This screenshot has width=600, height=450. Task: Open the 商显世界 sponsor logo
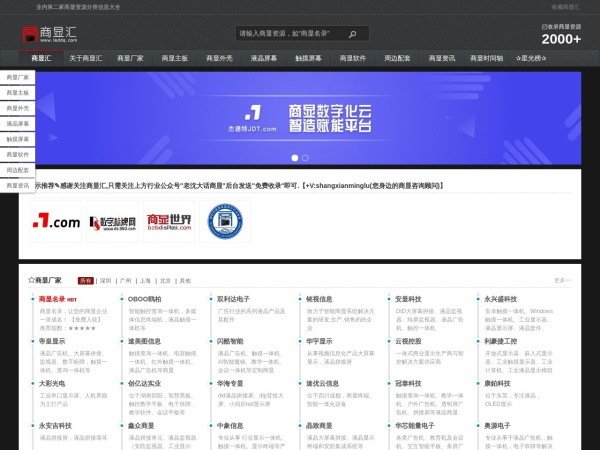point(169,222)
